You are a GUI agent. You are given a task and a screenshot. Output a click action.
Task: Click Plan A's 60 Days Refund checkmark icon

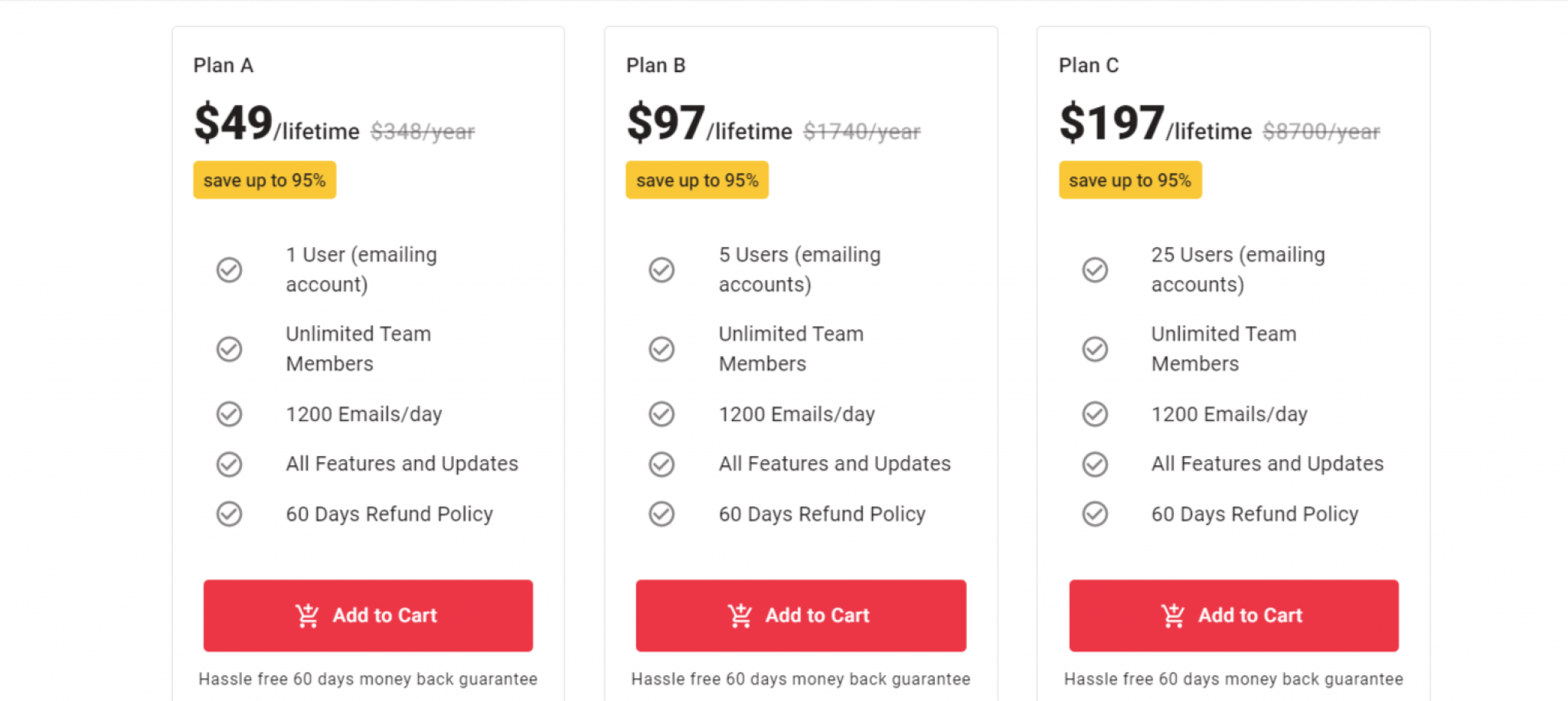tap(229, 514)
